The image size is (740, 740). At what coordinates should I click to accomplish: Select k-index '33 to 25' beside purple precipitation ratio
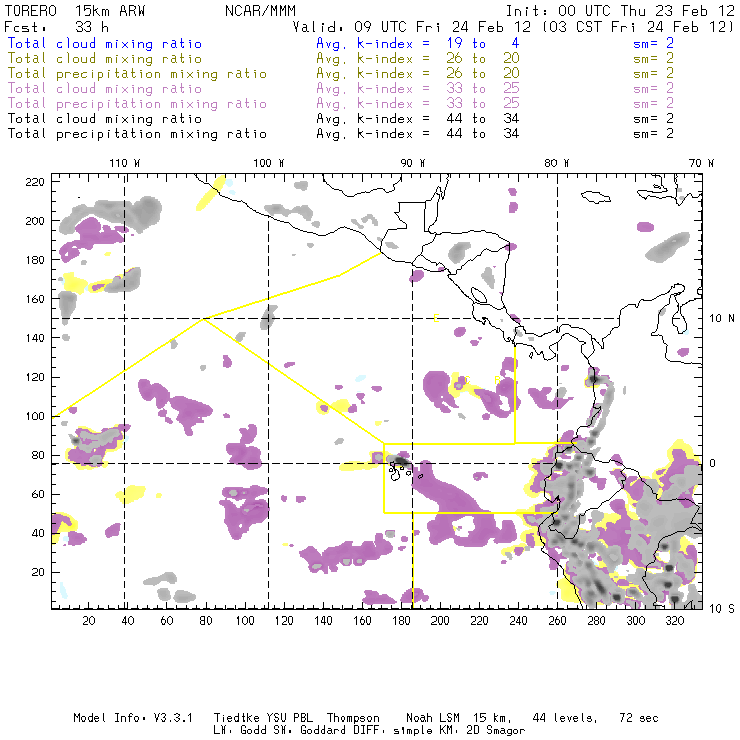click(483, 104)
